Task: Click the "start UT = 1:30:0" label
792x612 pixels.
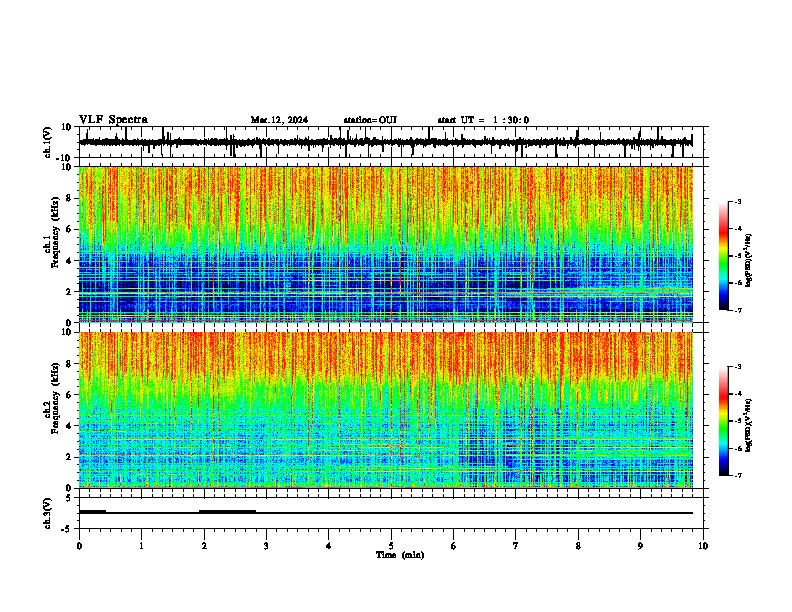Action: click(483, 120)
